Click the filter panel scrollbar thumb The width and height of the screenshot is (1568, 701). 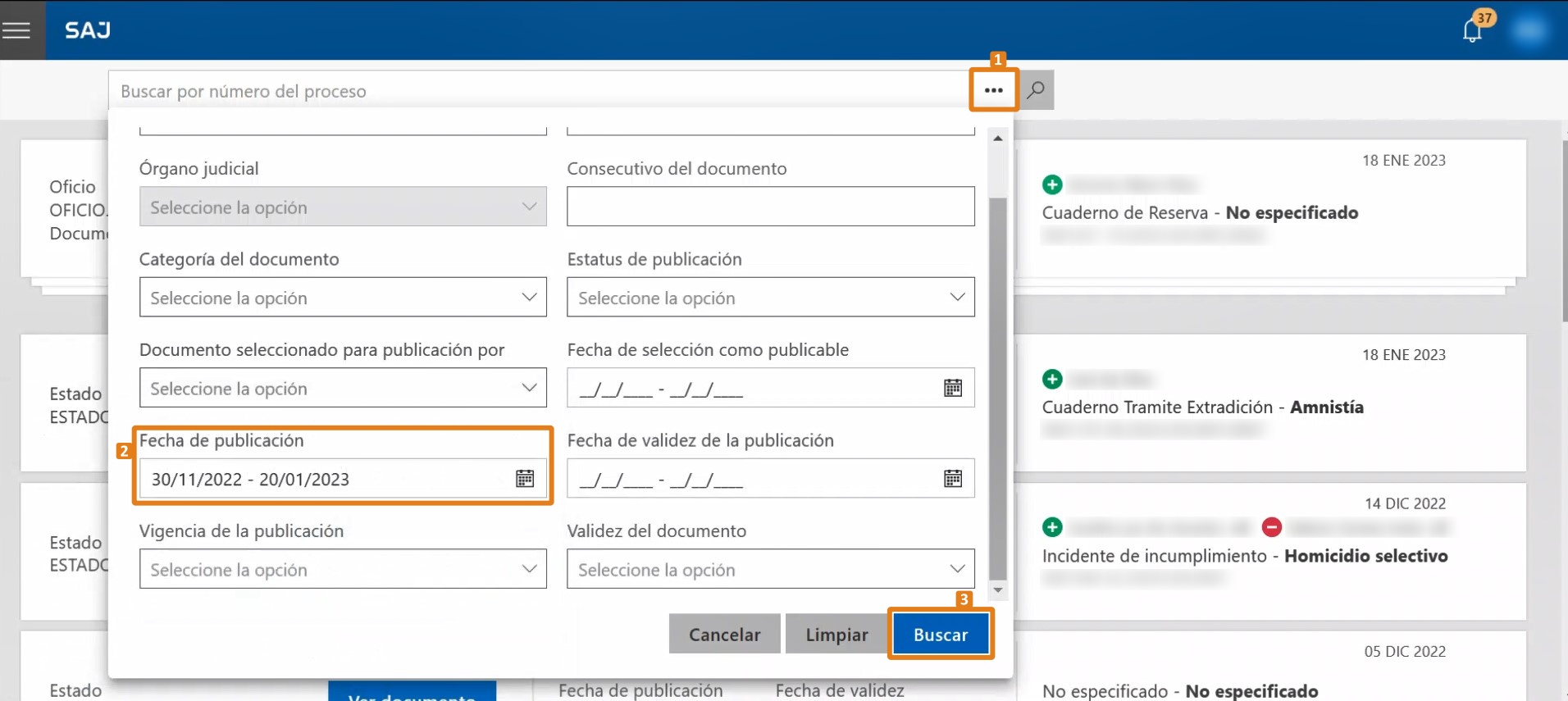pos(998,389)
